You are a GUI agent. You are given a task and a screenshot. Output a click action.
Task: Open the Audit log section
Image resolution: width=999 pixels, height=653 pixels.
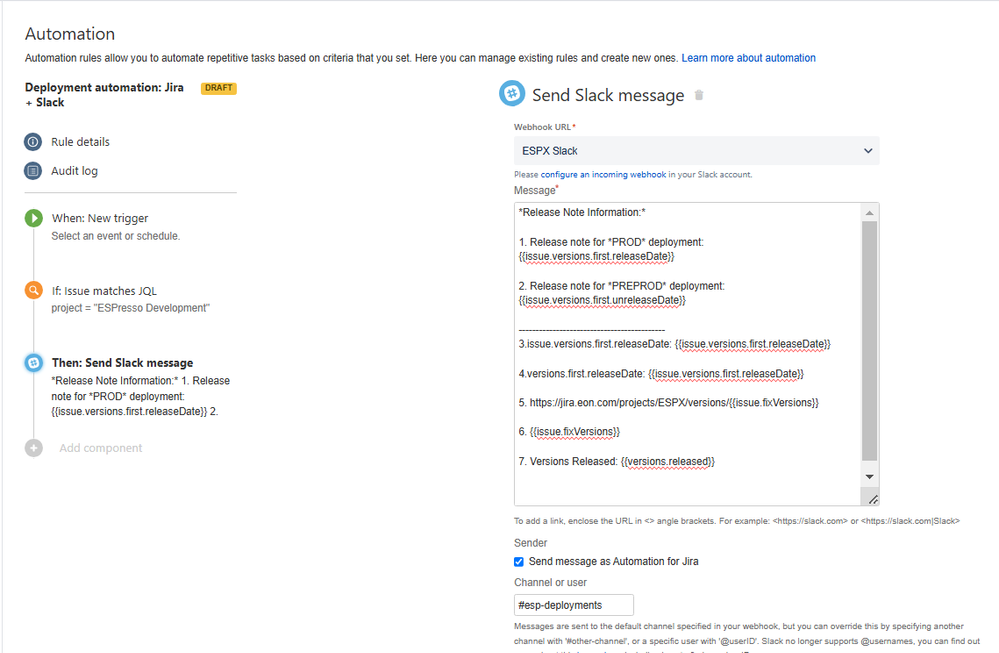pos(75,171)
